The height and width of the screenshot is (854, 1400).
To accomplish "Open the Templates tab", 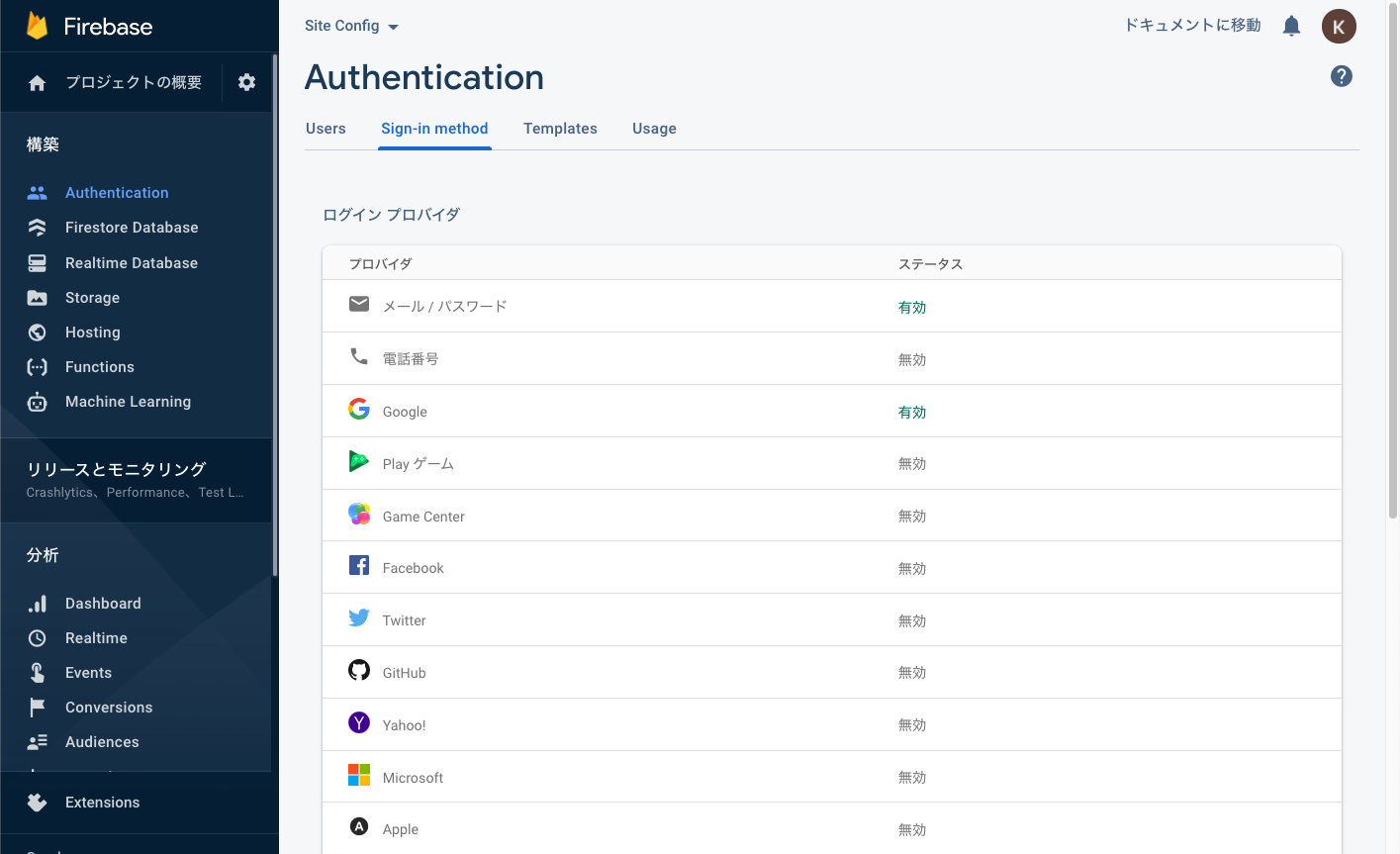I will click(x=560, y=129).
